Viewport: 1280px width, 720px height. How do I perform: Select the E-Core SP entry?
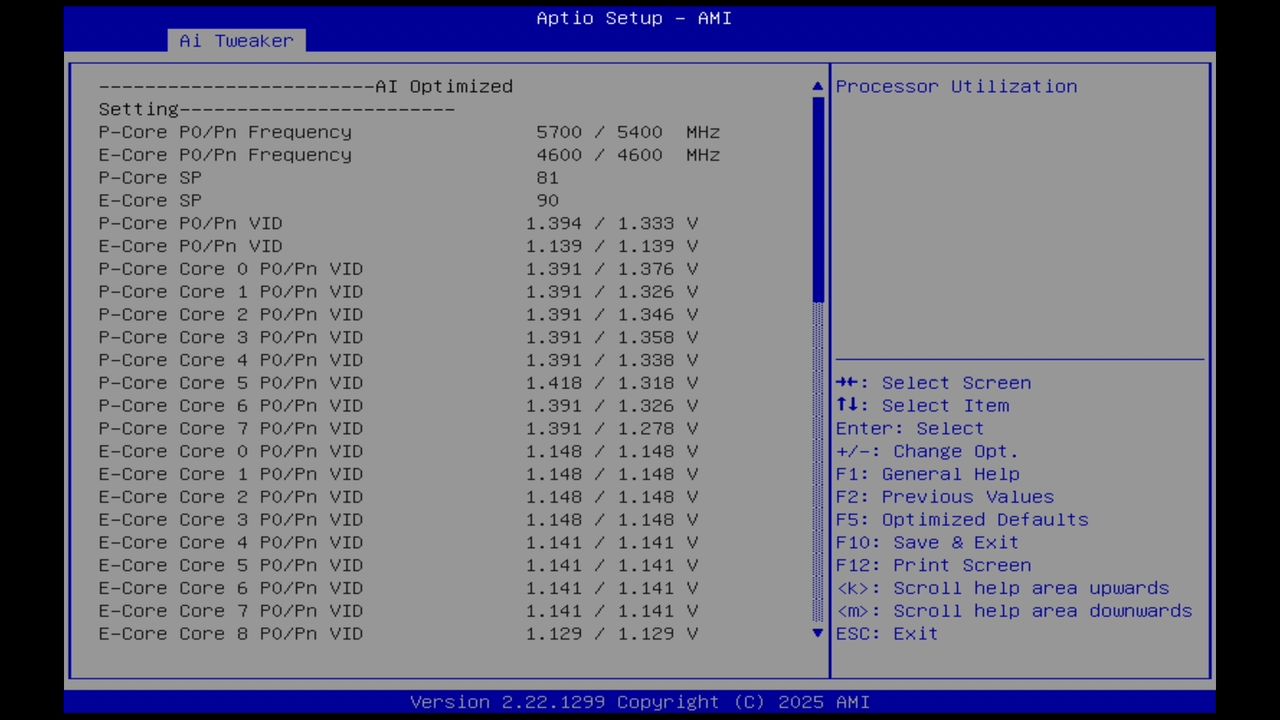coord(150,200)
